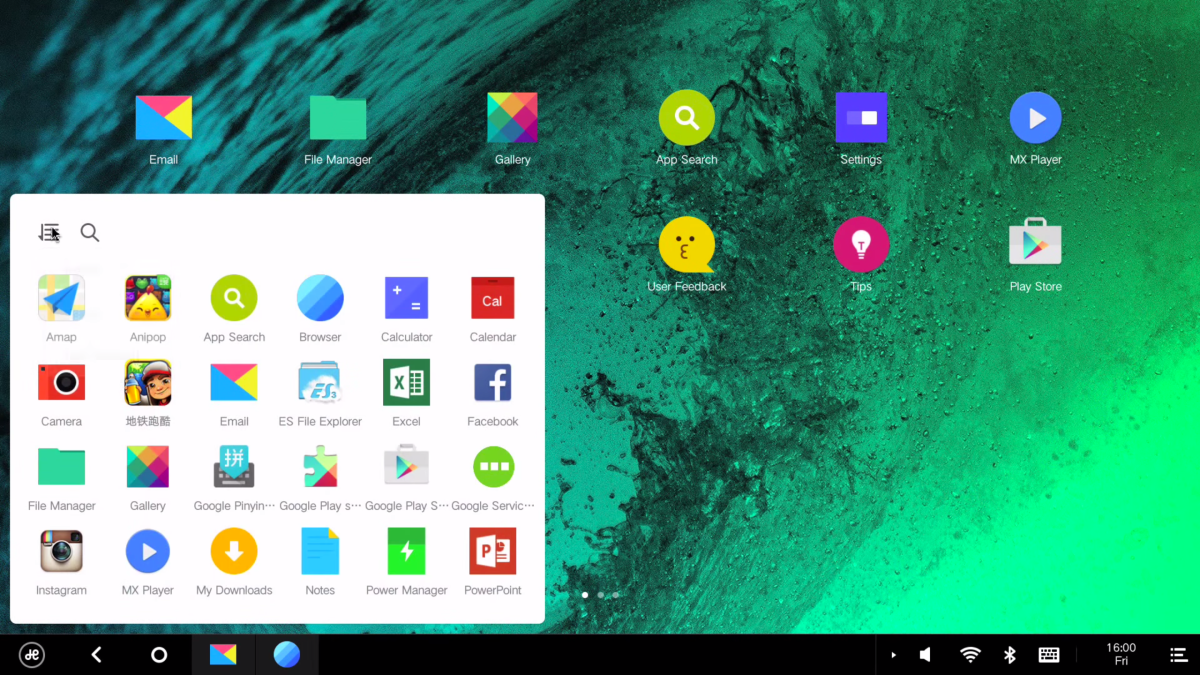Toggle Wi-Fi from the system tray
1200x675 pixels.
(x=970, y=655)
